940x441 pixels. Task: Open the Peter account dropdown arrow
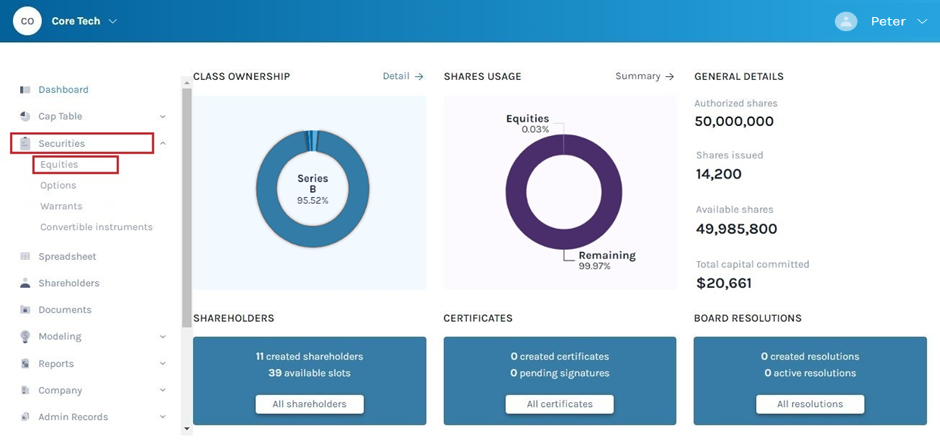[922, 22]
